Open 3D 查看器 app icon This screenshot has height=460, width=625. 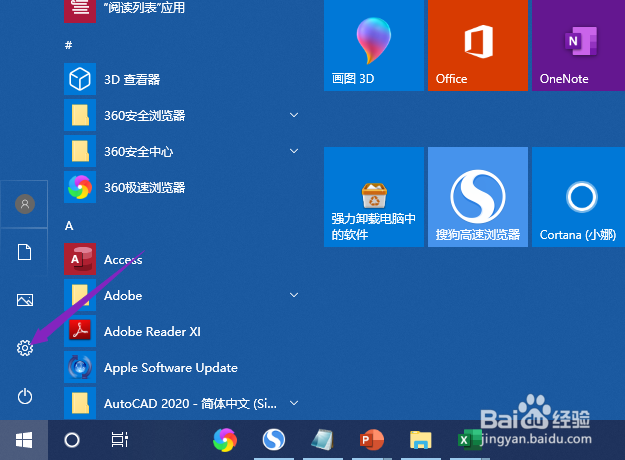80,79
